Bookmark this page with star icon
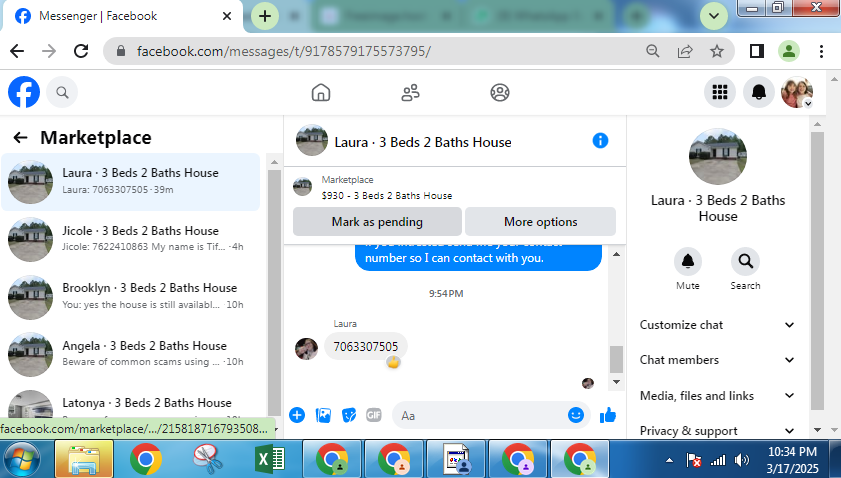This screenshot has width=841, height=478. tap(717, 52)
